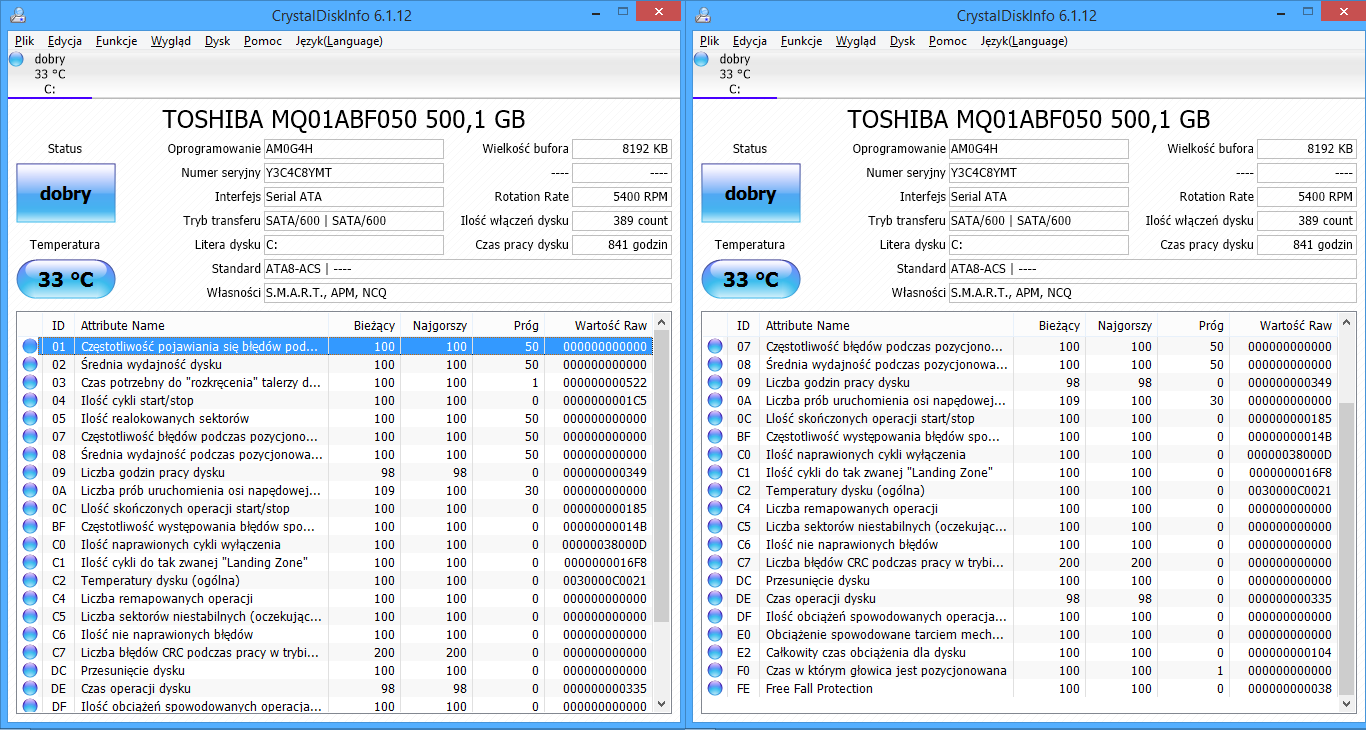The image size is (1366, 730).
Task: Open Wygląd menu in right window
Action: (856, 41)
